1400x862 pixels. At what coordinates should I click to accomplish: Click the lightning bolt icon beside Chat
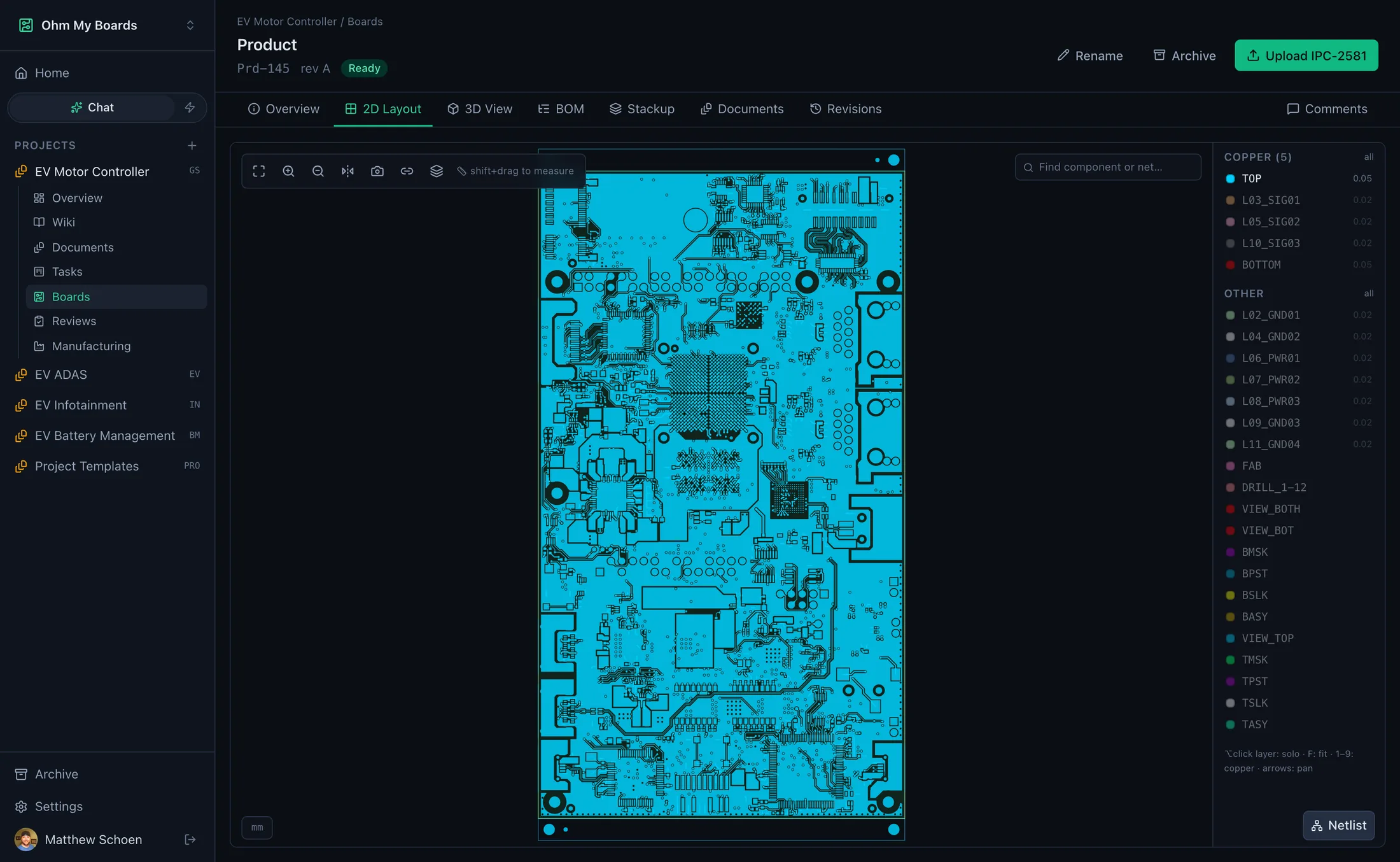click(190, 108)
